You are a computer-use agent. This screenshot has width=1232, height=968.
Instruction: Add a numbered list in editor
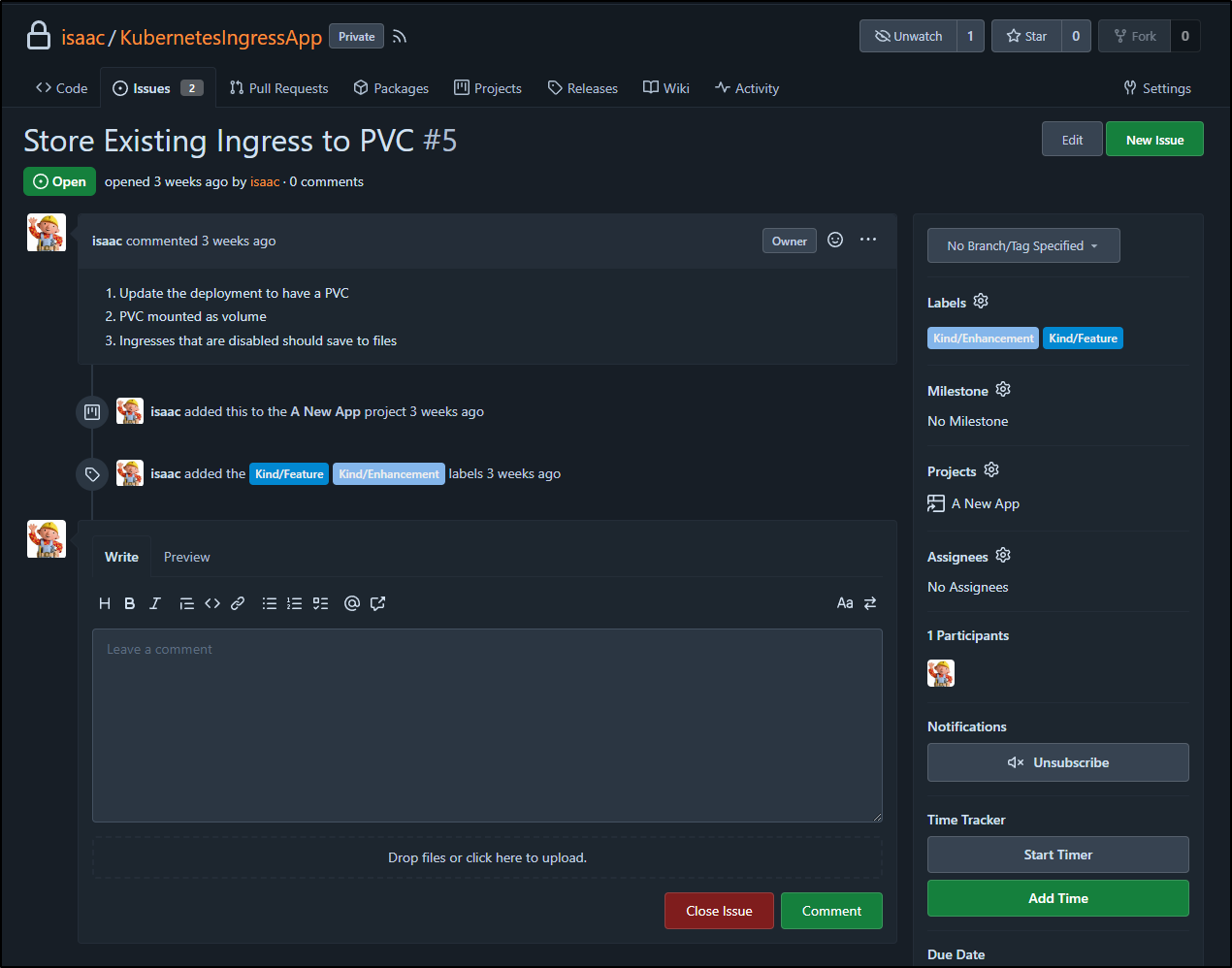pos(295,603)
